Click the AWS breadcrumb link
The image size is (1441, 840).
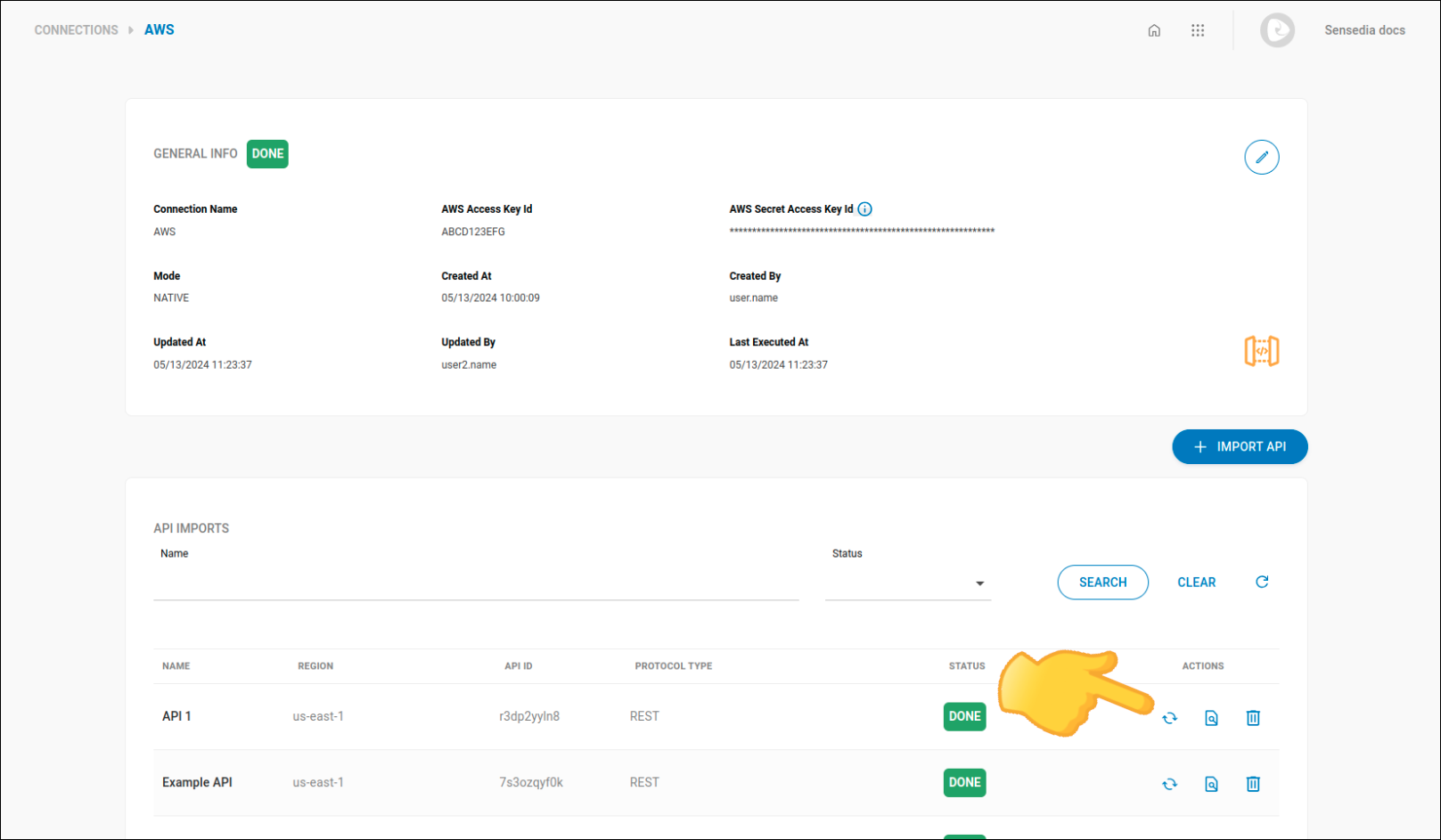(160, 29)
